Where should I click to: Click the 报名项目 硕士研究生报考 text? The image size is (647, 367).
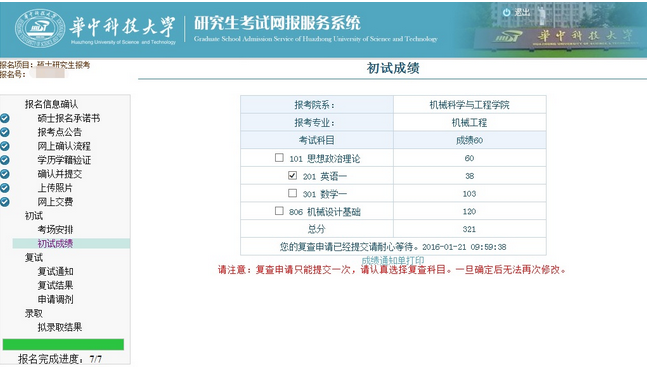click(45, 65)
